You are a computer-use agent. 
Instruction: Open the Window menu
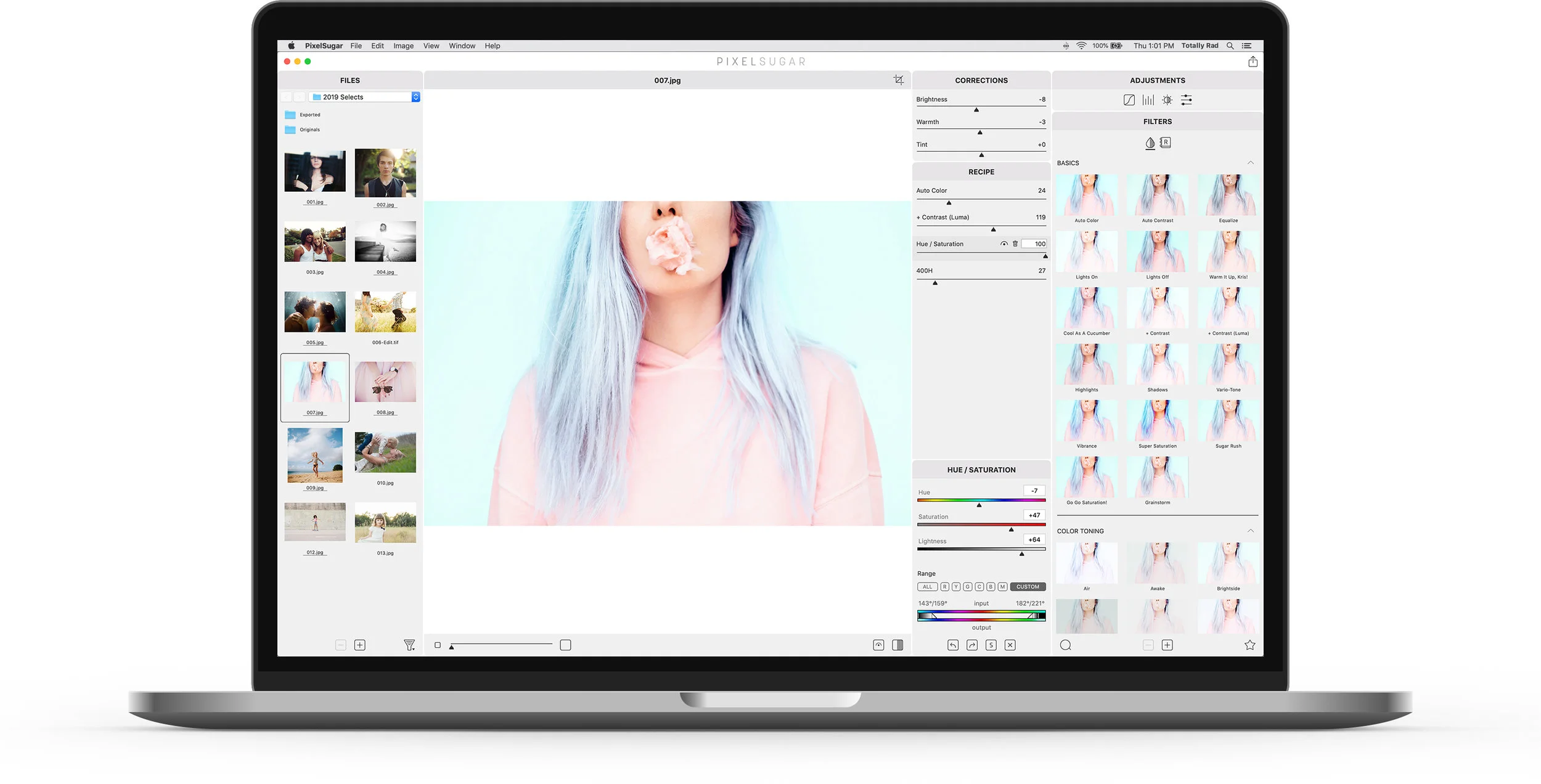(462, 46)
